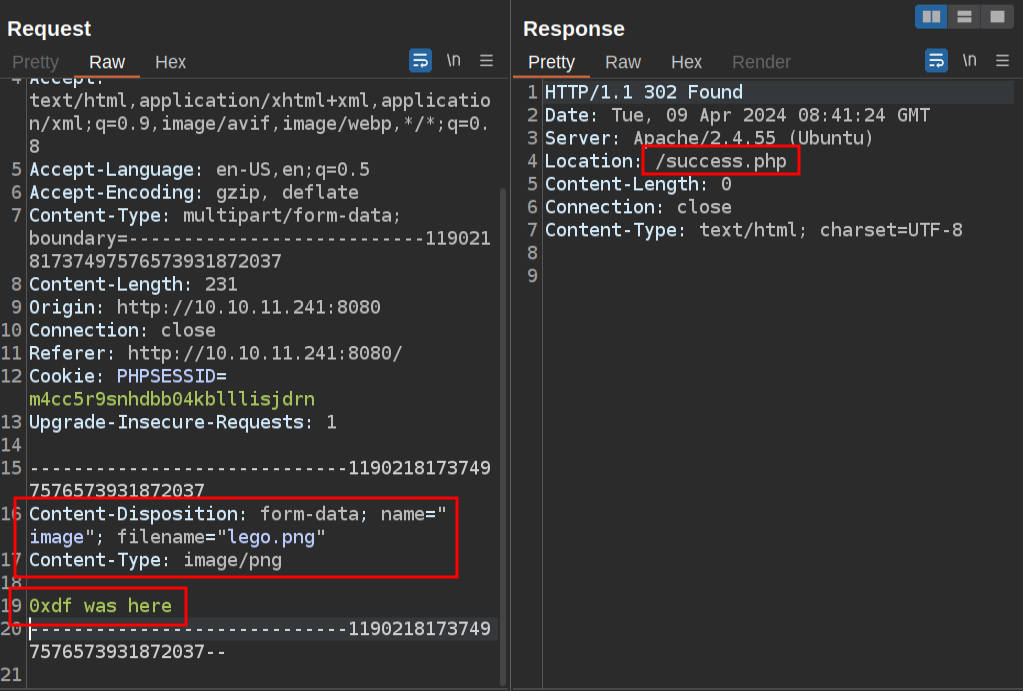This screenshot has width=1023, height=691.
Task: Switch to the Hex tab in Request
Action: pos(170,62)
